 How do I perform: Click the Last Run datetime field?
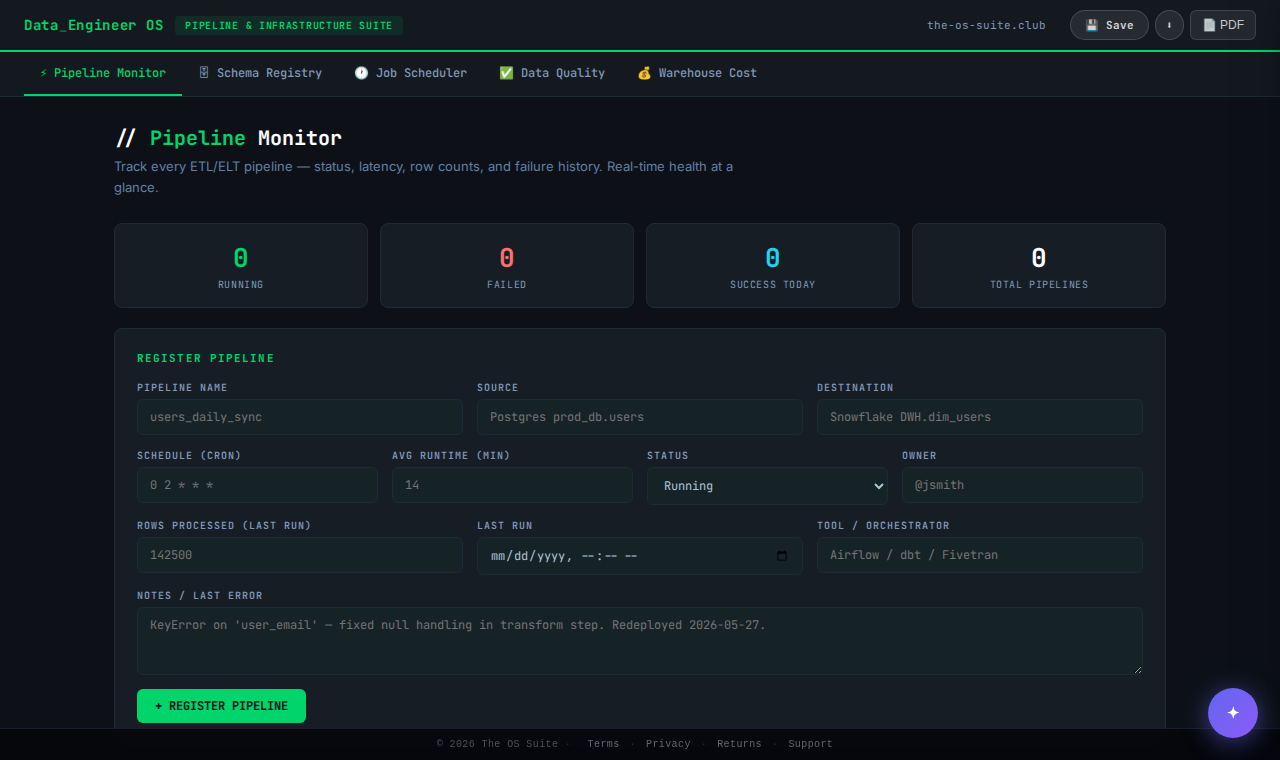pos(640,556)
